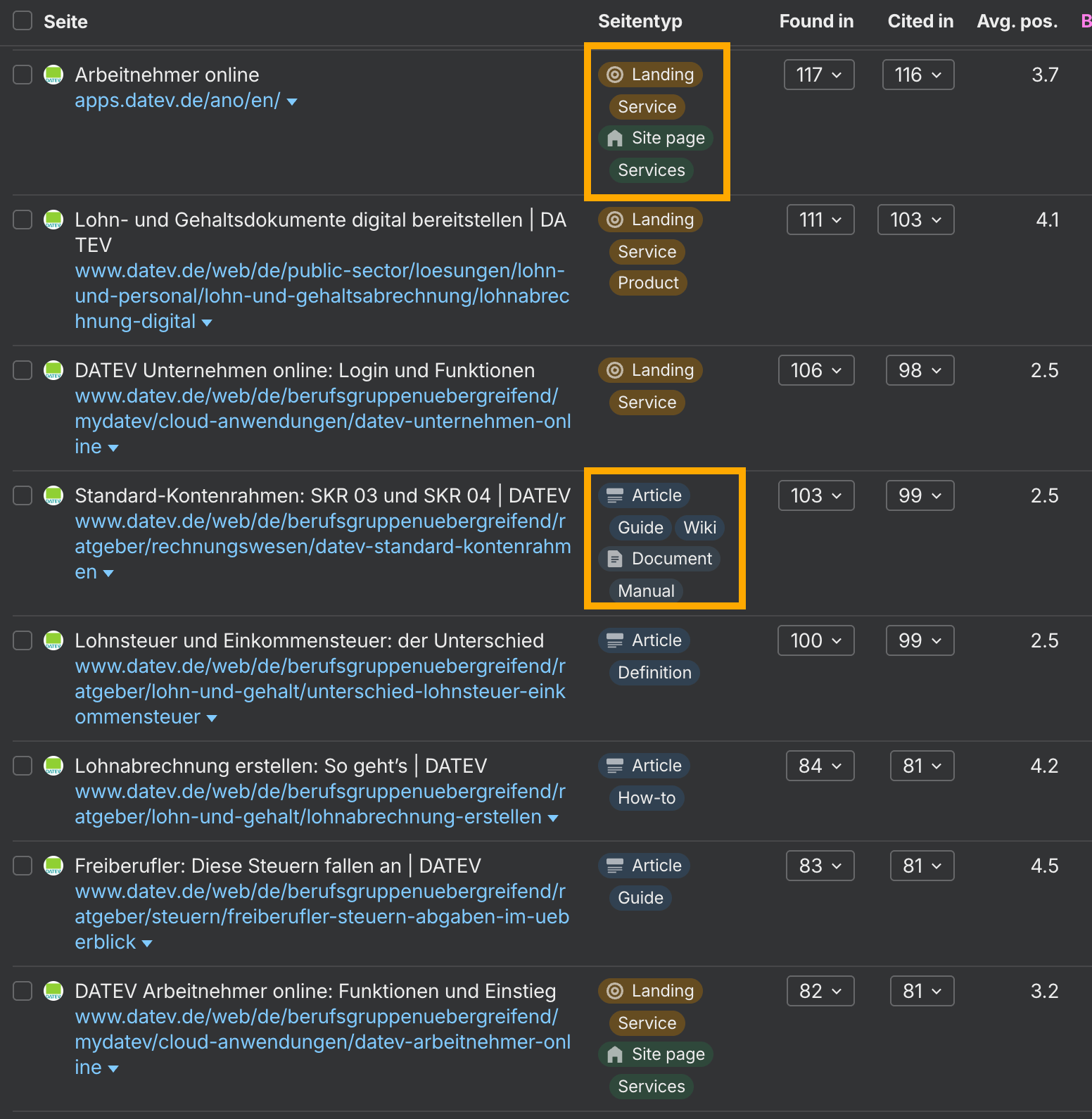Click Article tag icon in Standard-Kontenrahmen row
This screenshot has width=1092, height=1119.
615,495
